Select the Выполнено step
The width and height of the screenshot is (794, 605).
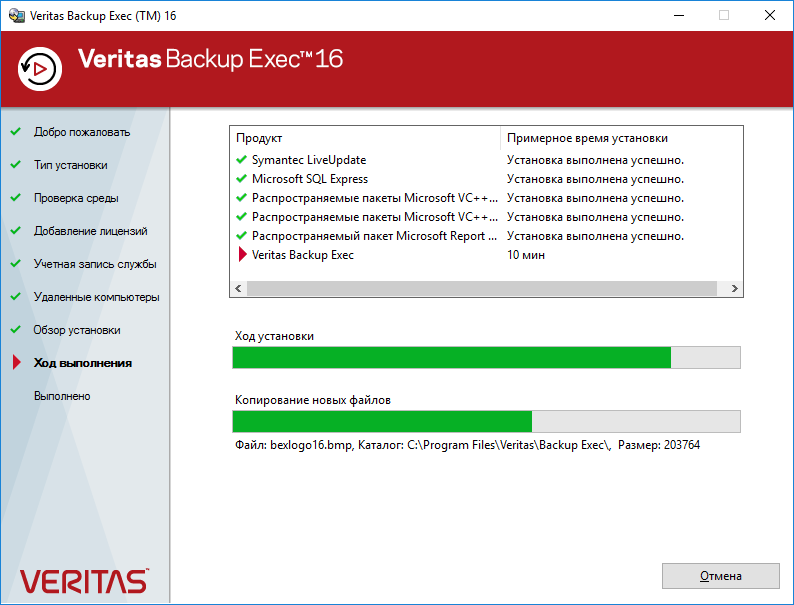click(62, 396)
